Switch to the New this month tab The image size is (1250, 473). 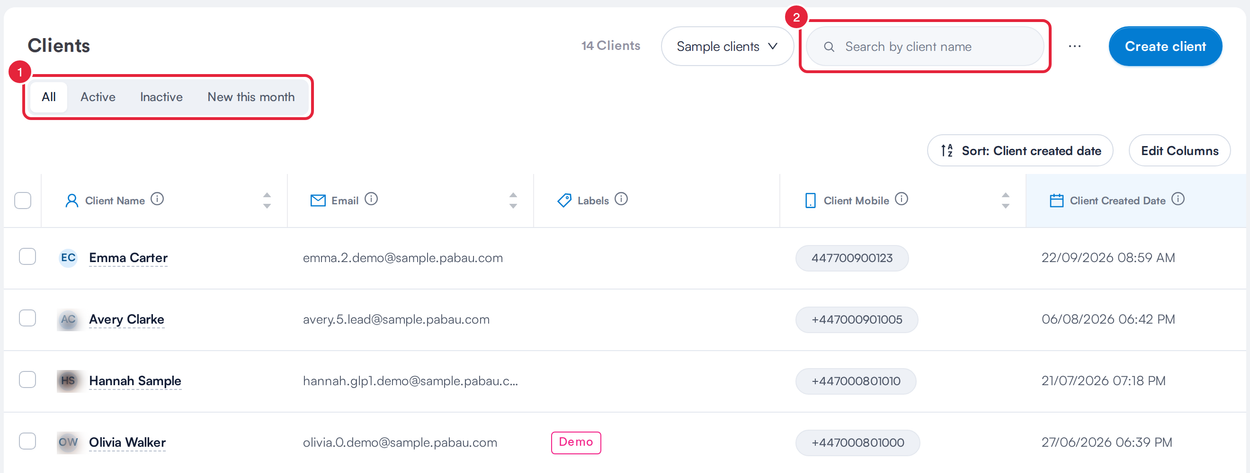point(251,97)
